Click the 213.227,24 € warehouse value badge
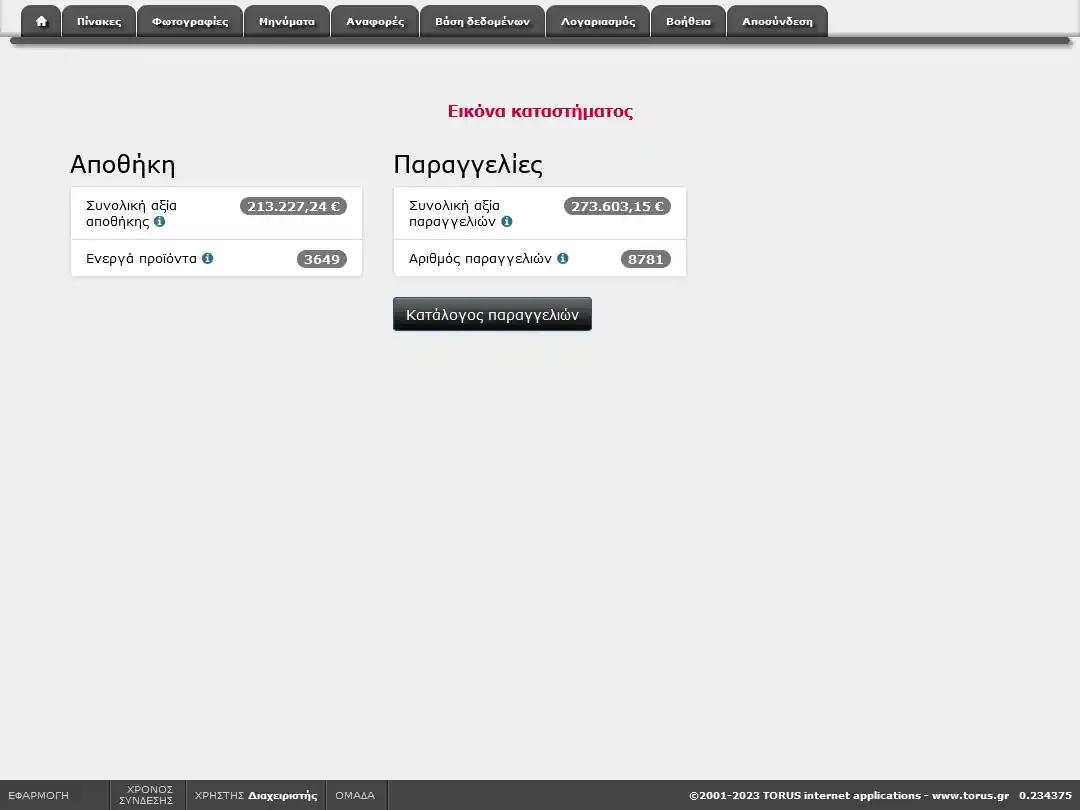This screenshot has width=1080, height=810. pyautogui.click(x=293, y=207)
